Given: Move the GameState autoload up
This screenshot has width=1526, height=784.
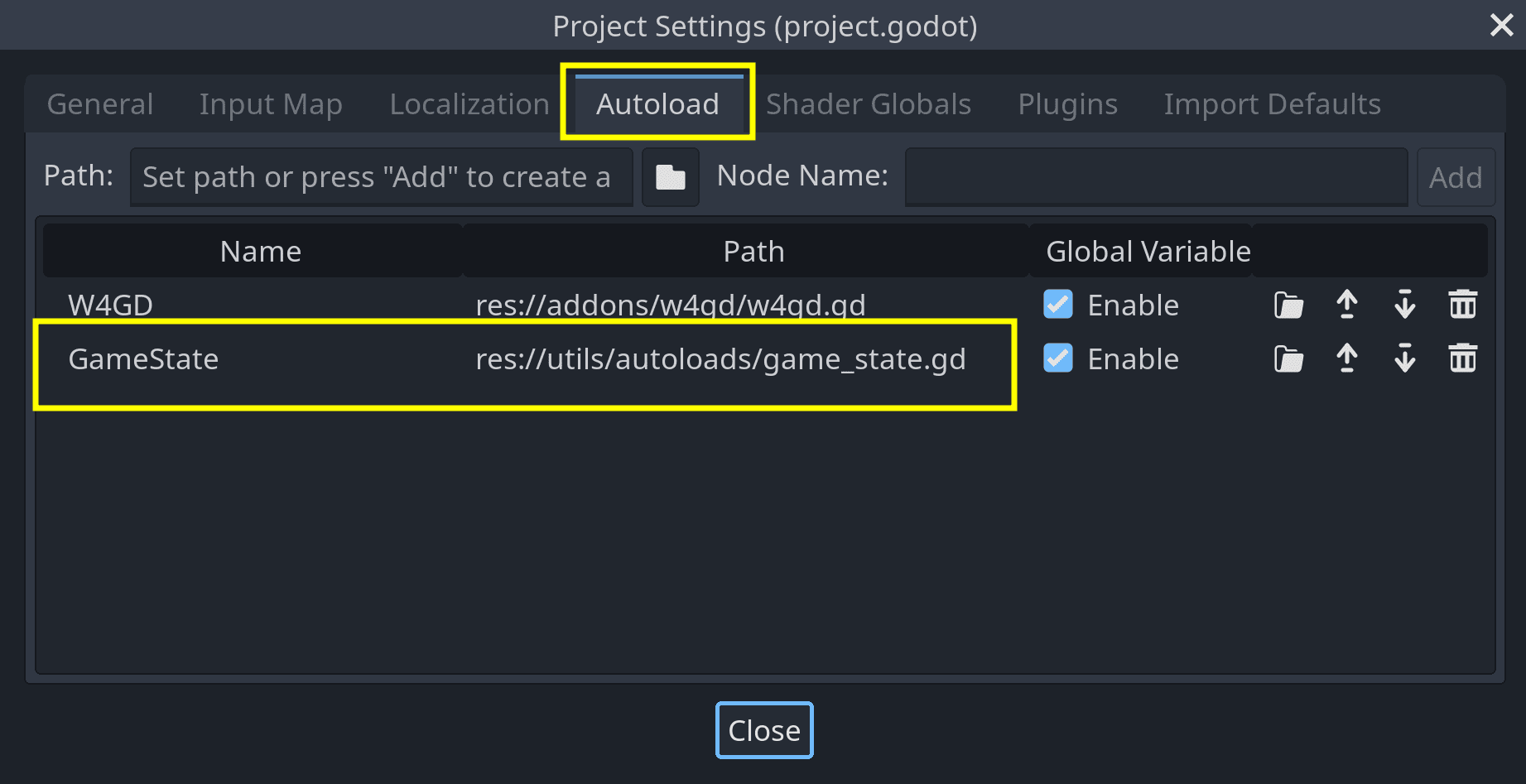Looking at the screenshot, I should coord(1346,359).
